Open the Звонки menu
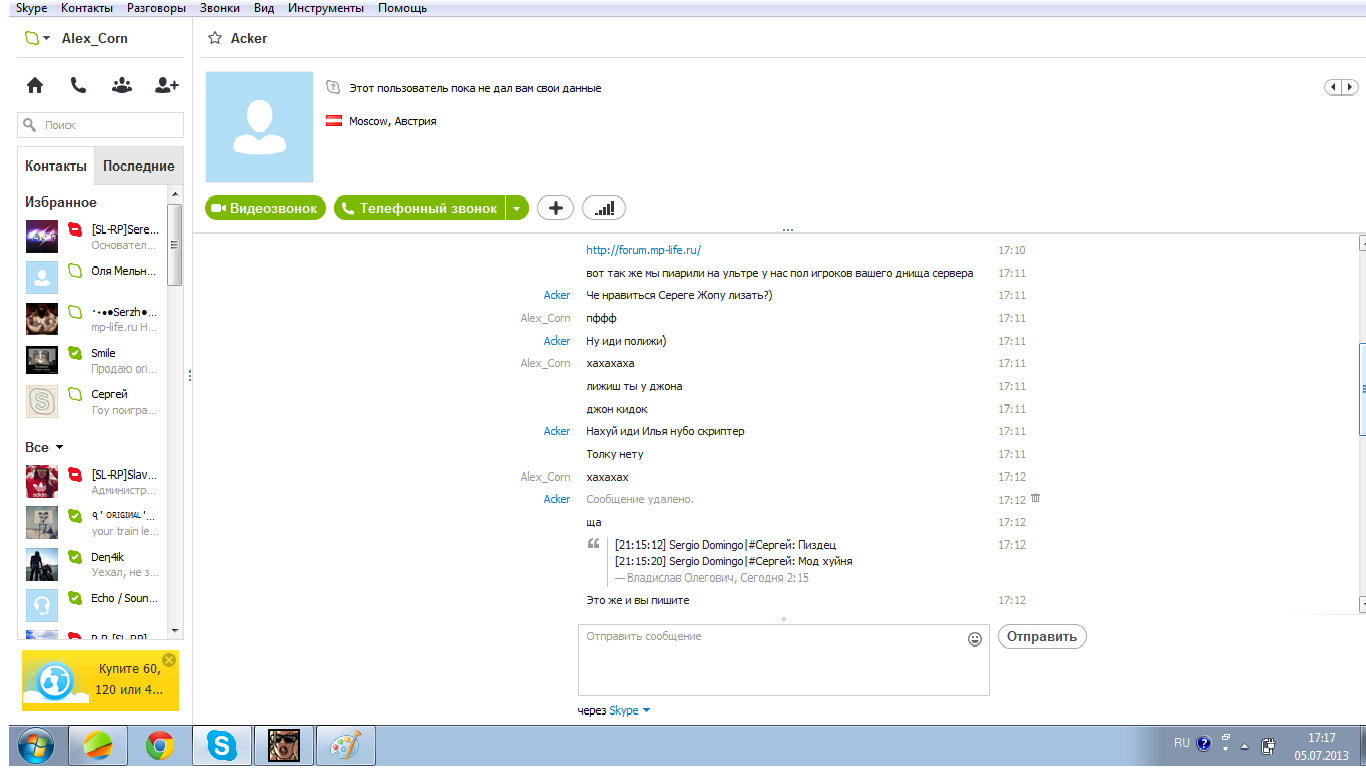1366x768 pixels. [x=219, y=8]
